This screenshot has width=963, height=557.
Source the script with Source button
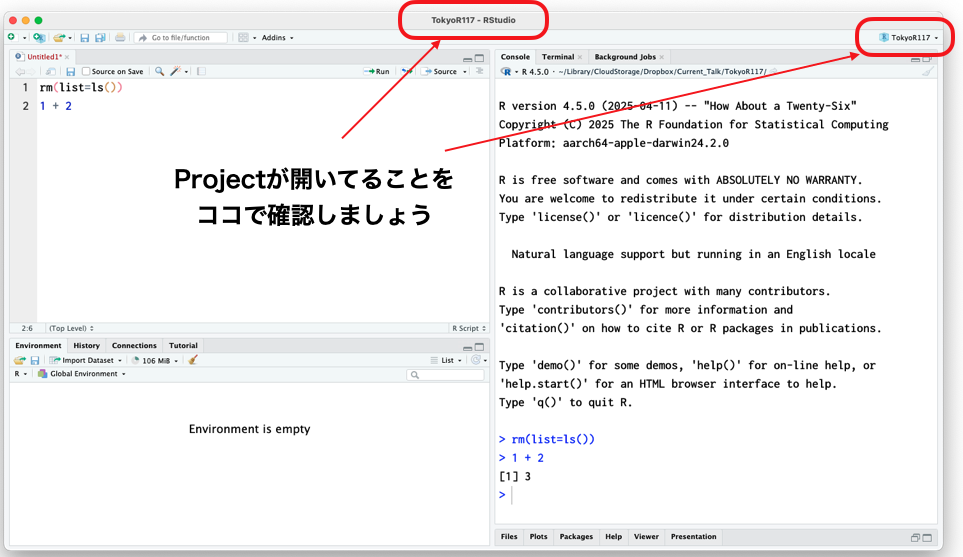tap(439, 71)
